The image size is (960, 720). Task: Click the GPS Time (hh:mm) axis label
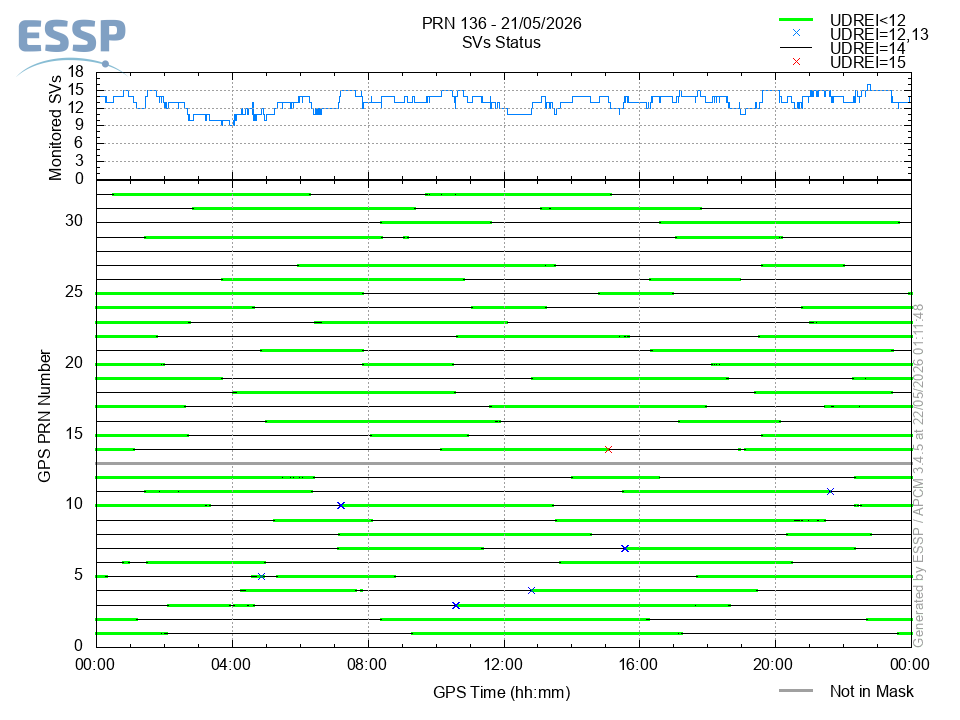(x=501, y=692)
